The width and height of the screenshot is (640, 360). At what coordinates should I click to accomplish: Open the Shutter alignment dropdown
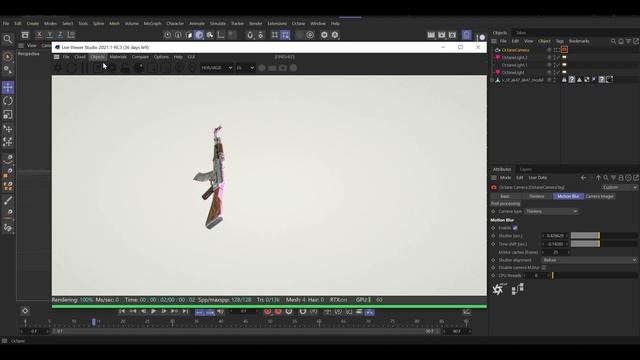(x=589, y=260)
